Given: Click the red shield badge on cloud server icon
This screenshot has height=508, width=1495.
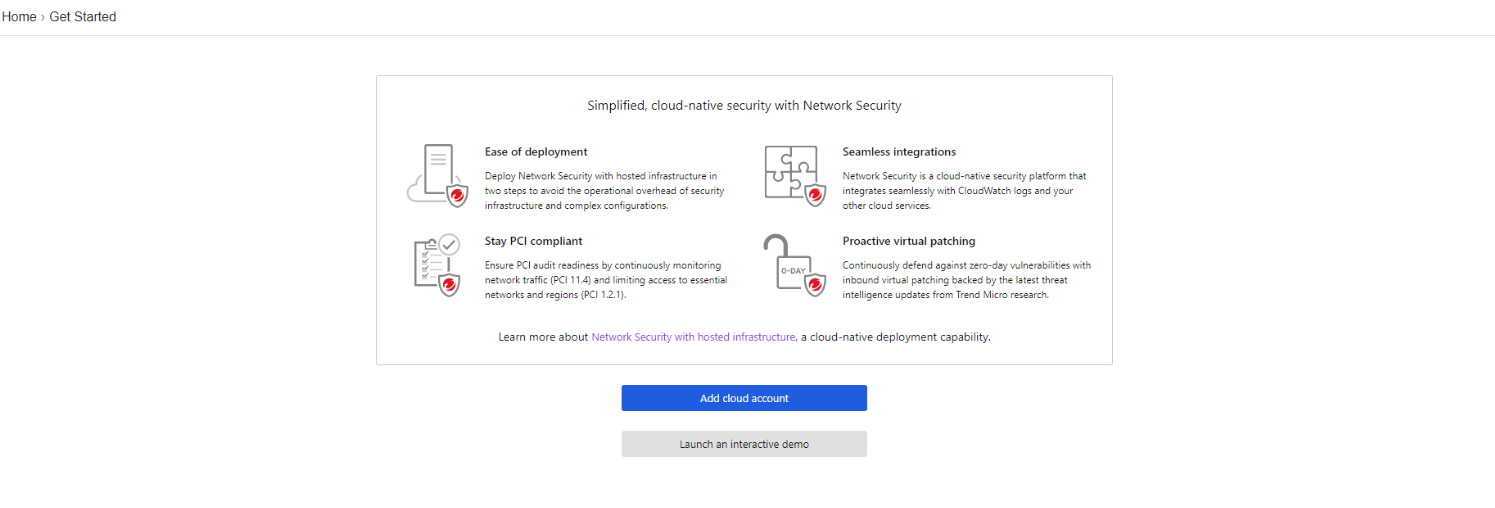Looking at the screenshot, I should click(x=458, y=194).
